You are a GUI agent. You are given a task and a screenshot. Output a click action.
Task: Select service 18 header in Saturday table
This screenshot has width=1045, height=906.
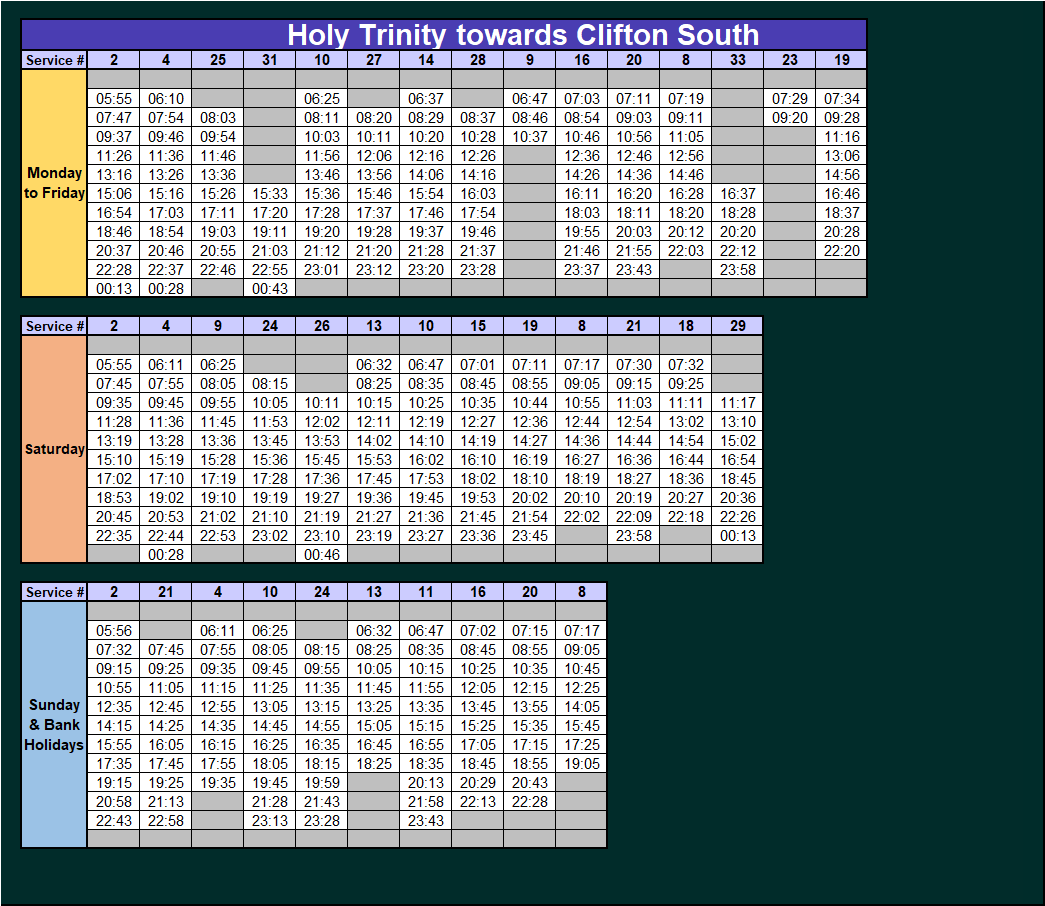tap(686, 326)
